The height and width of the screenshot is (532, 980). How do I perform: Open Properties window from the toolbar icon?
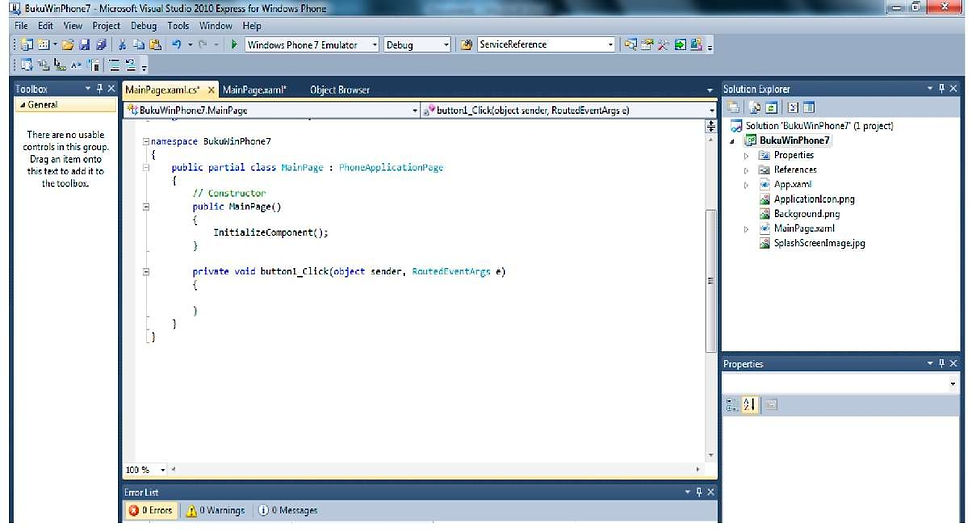(647, 45)
